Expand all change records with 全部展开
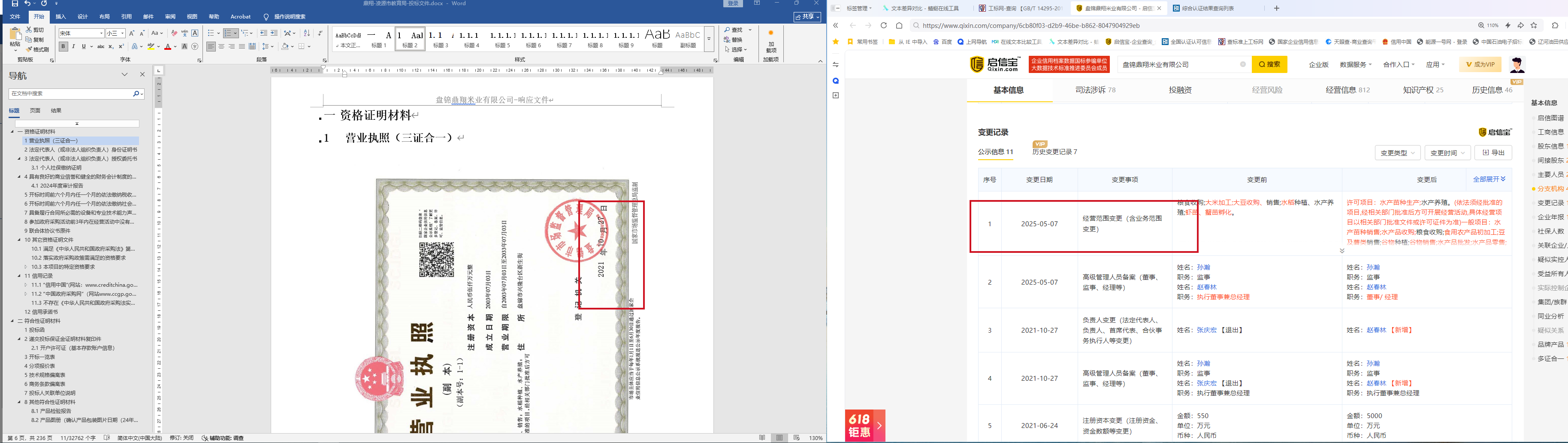The image size is (1568, 443). pos(1489,179)
